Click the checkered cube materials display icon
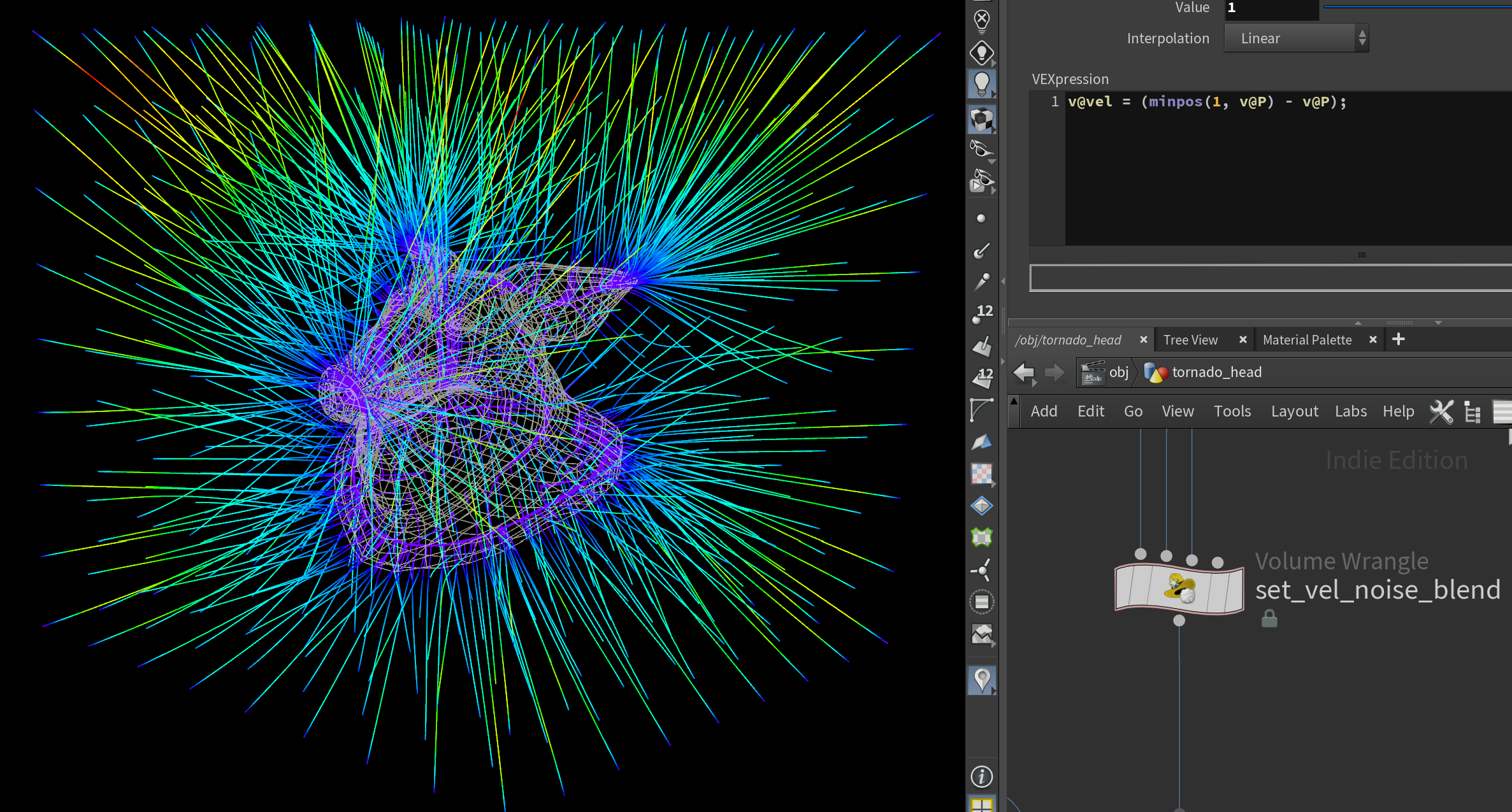This screenshot has width=1512, height=812. (x=982, y=119)
